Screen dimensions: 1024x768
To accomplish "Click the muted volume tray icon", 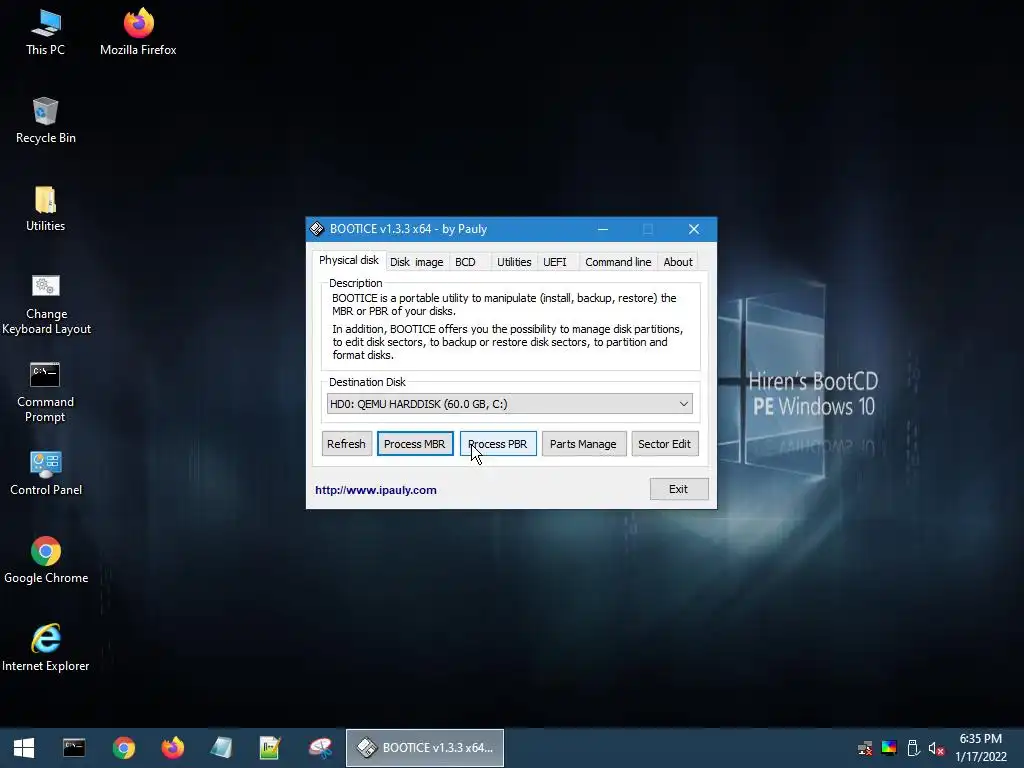I will (936, 748).
